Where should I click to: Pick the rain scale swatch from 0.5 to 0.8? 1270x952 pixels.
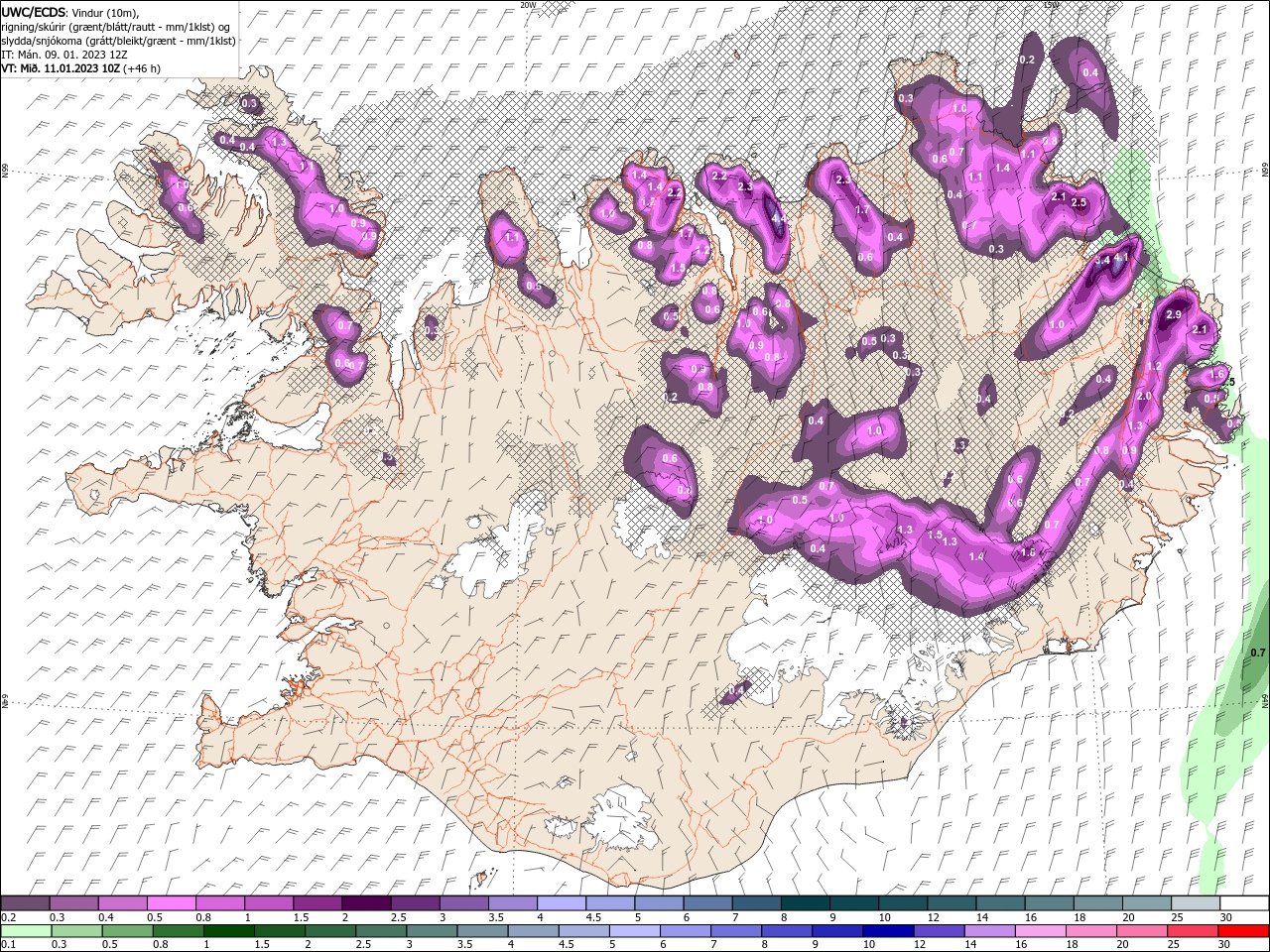(128, 931)
